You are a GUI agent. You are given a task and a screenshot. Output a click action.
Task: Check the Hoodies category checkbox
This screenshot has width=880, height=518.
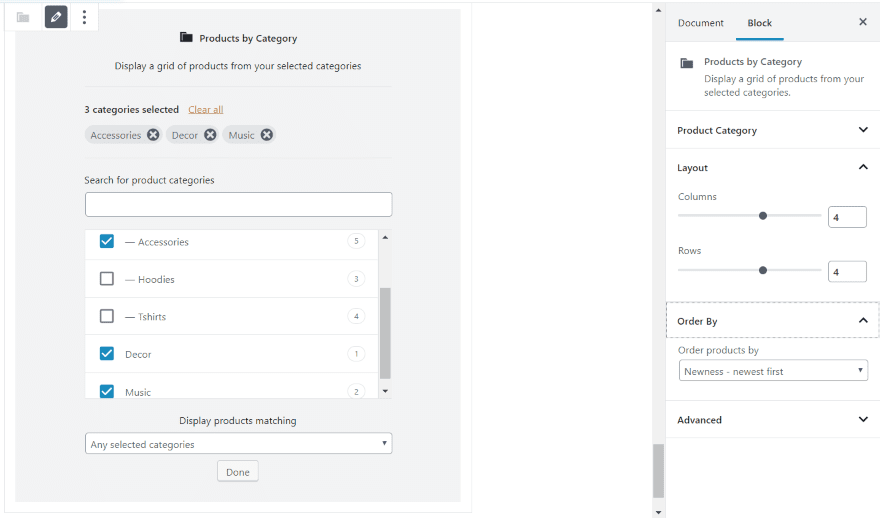[107, 279]
